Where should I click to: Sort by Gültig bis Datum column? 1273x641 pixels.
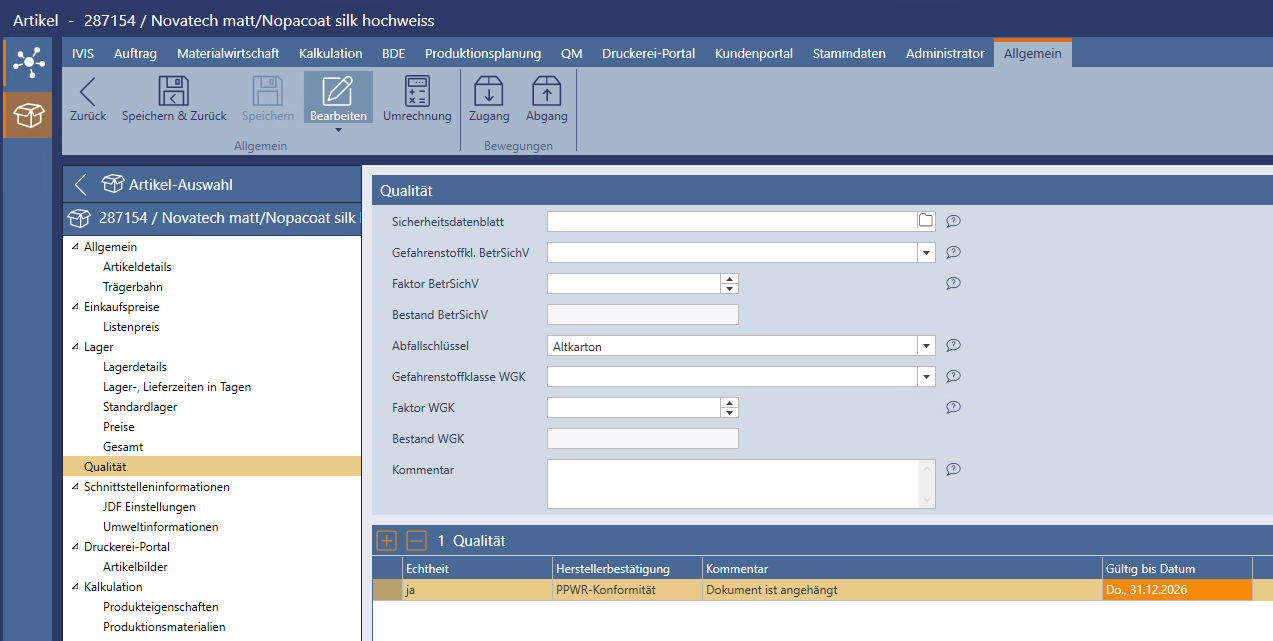[1177, 568]
